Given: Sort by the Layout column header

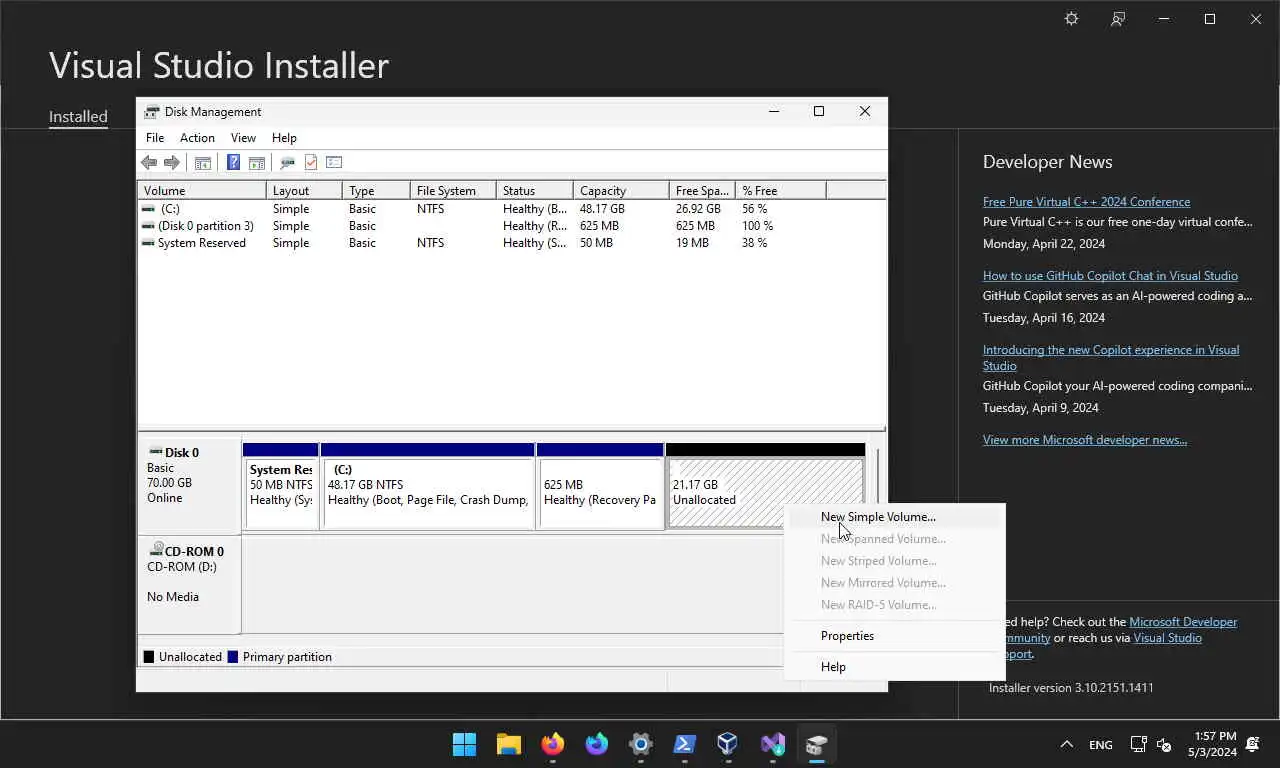Looking at the screenshot, I should pyautogui.click(x=304, y=191).
